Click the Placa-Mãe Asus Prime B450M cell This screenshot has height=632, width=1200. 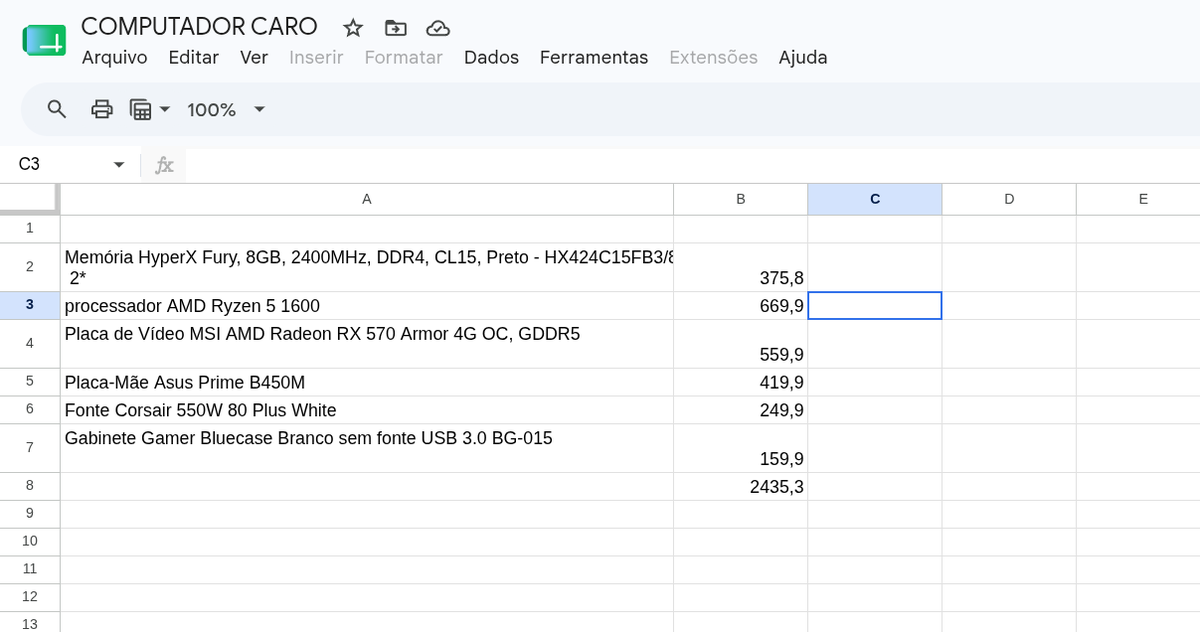(x=367, y=382)
